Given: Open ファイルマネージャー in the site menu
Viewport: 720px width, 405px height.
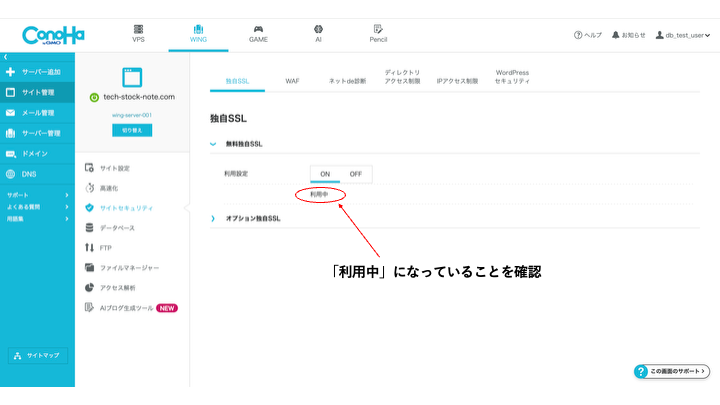Looking at the screenshot, I should [x=128, y=267].
